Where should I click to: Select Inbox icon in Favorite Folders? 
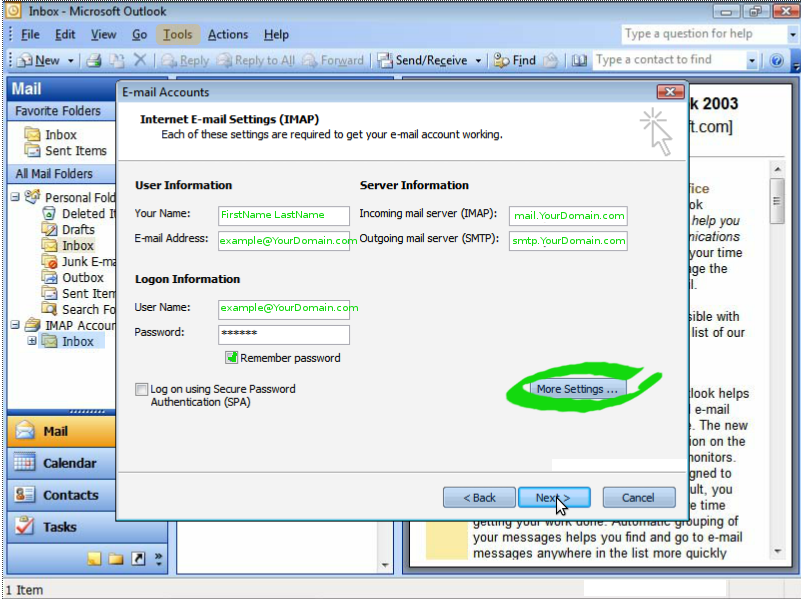point(33,134)
